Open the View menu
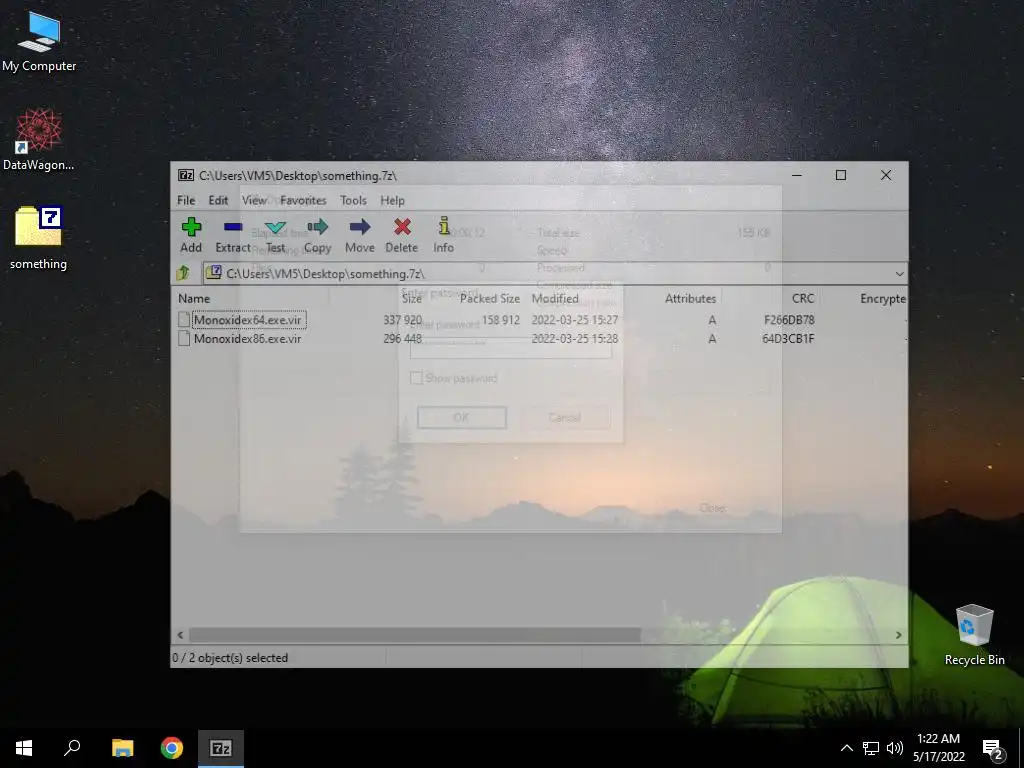This screenshot has height=768, width=1024. (254, 200)
